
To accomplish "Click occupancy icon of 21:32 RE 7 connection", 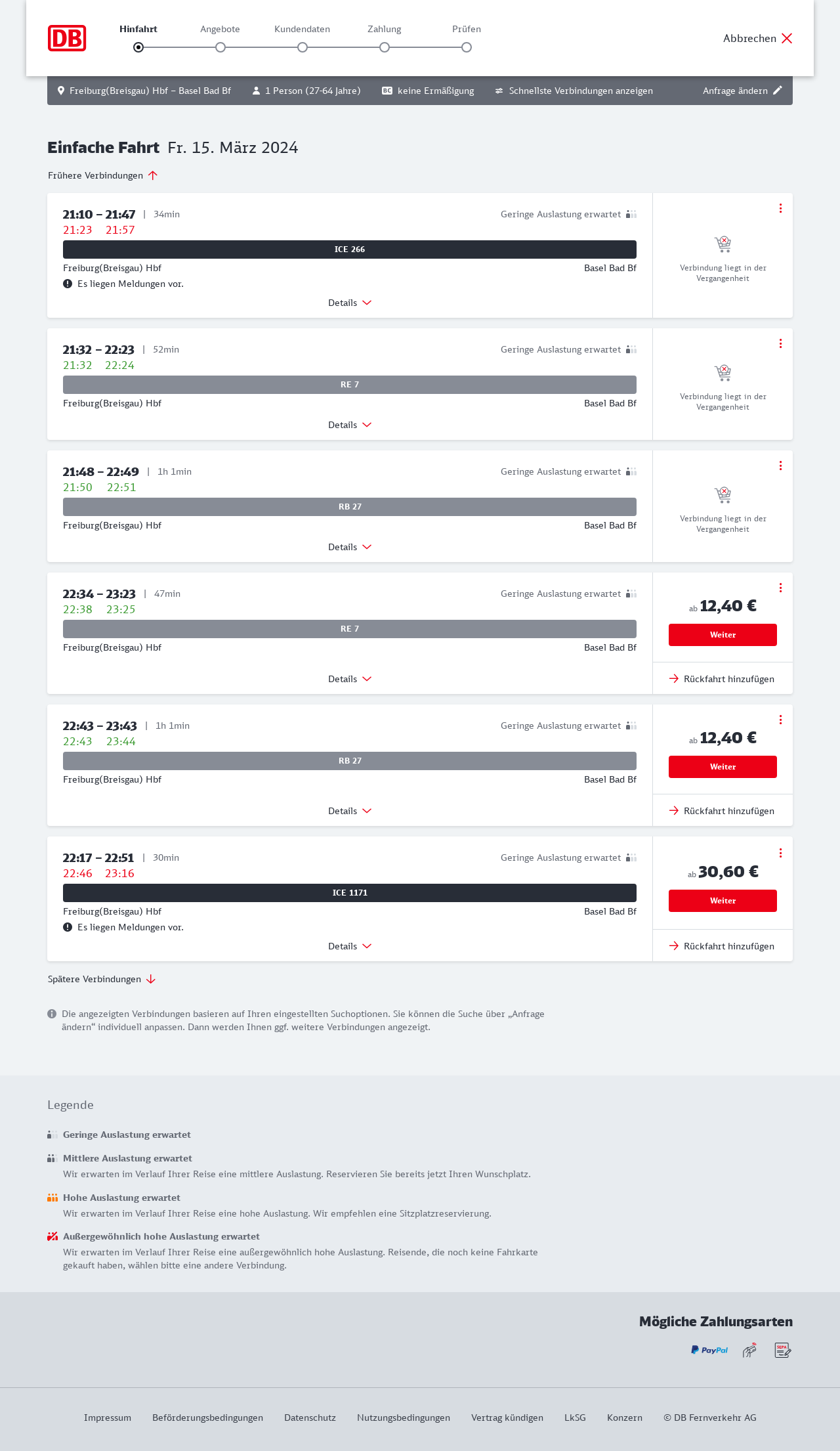I will (x=631, y=349).
